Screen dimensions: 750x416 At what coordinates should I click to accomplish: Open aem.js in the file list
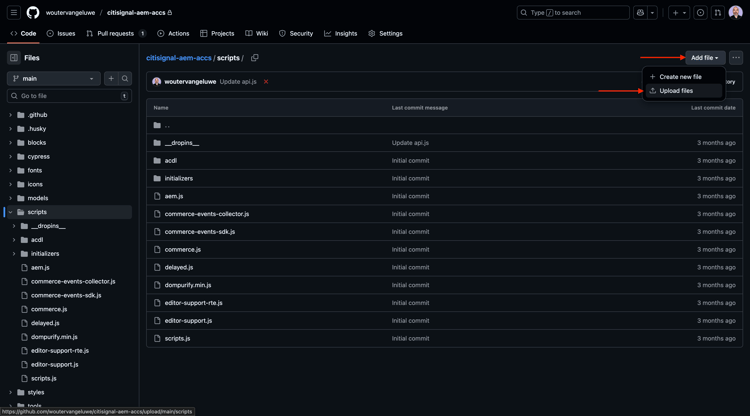pos(174,196)
